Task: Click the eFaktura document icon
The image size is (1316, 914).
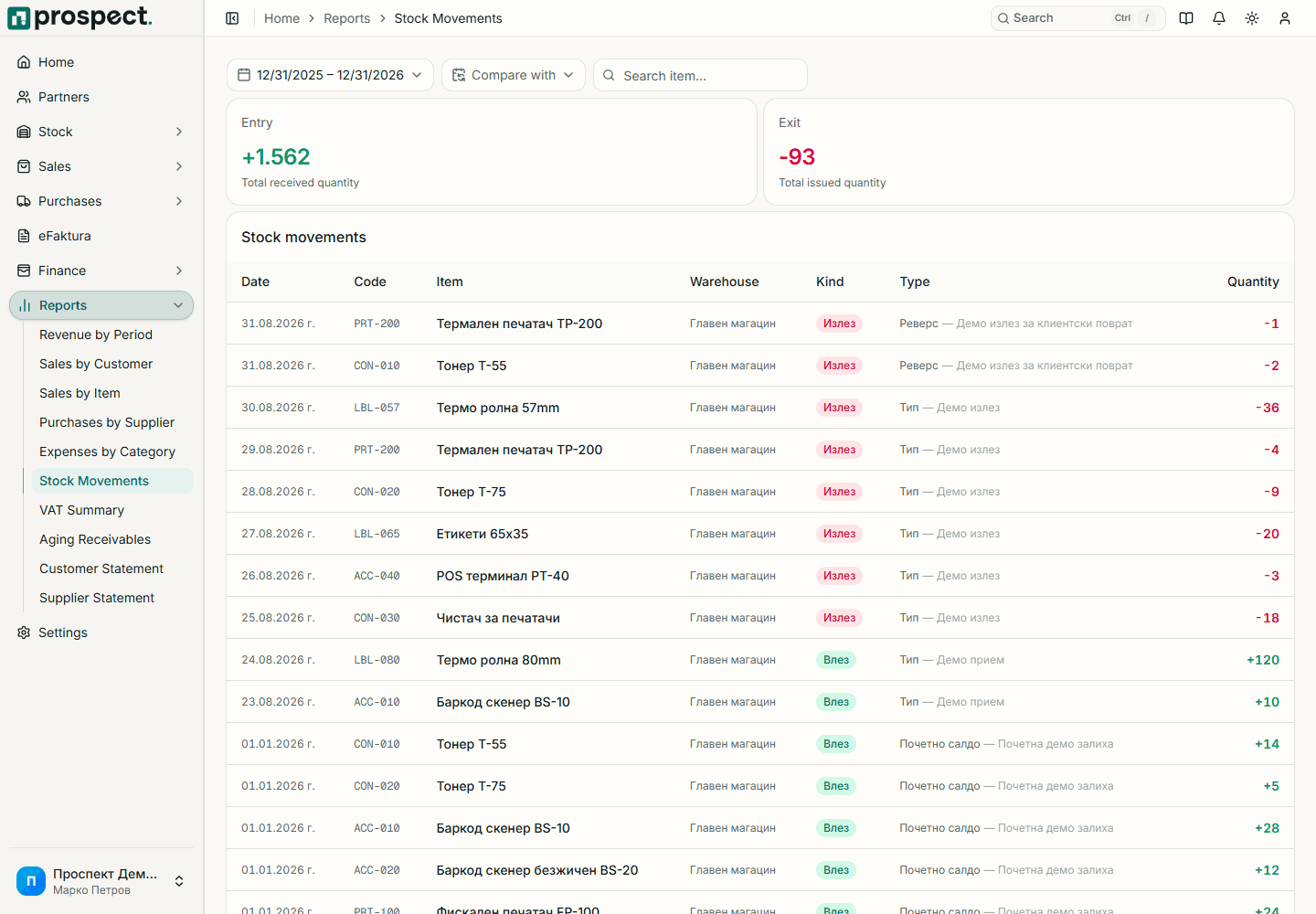Action: pos(24,236)
